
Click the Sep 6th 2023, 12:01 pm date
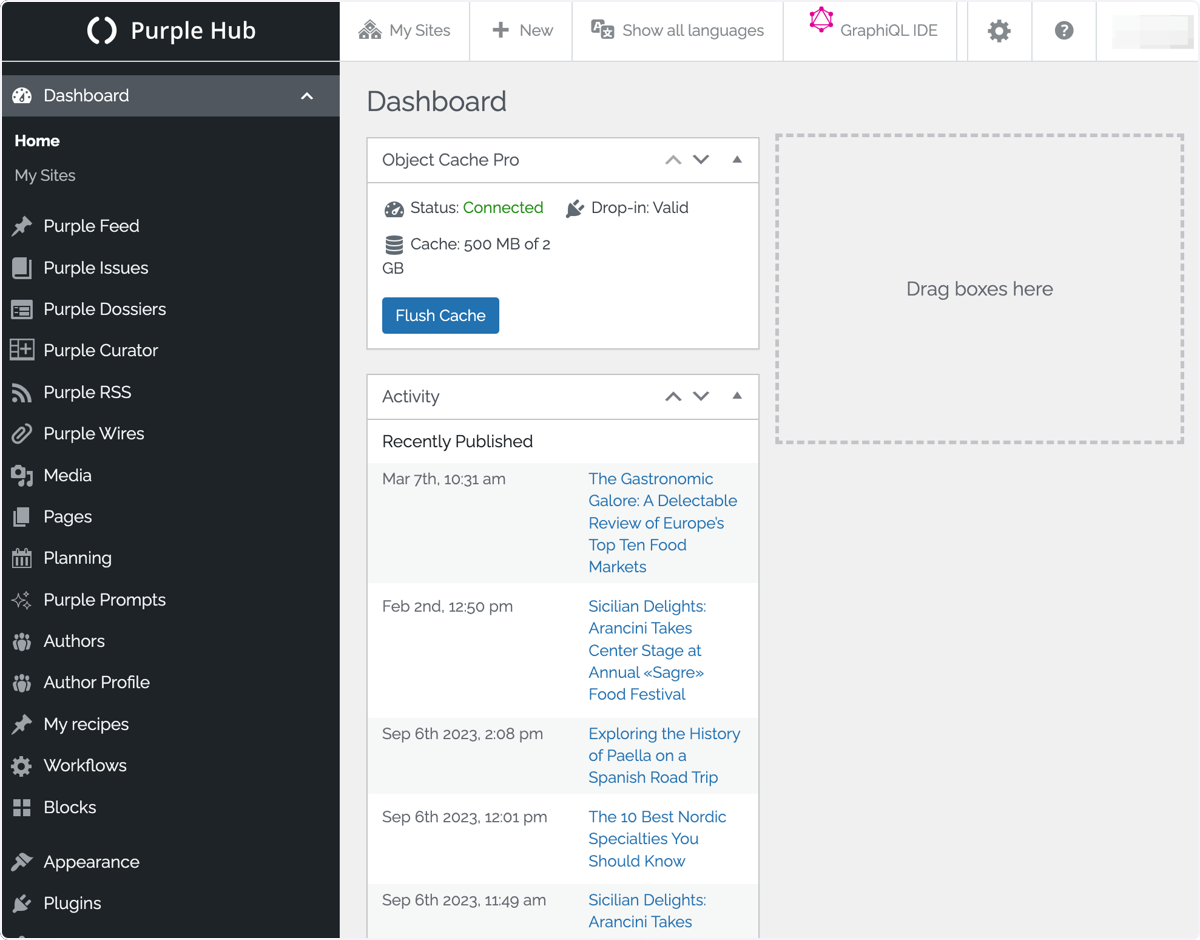(x=465, y=817)
